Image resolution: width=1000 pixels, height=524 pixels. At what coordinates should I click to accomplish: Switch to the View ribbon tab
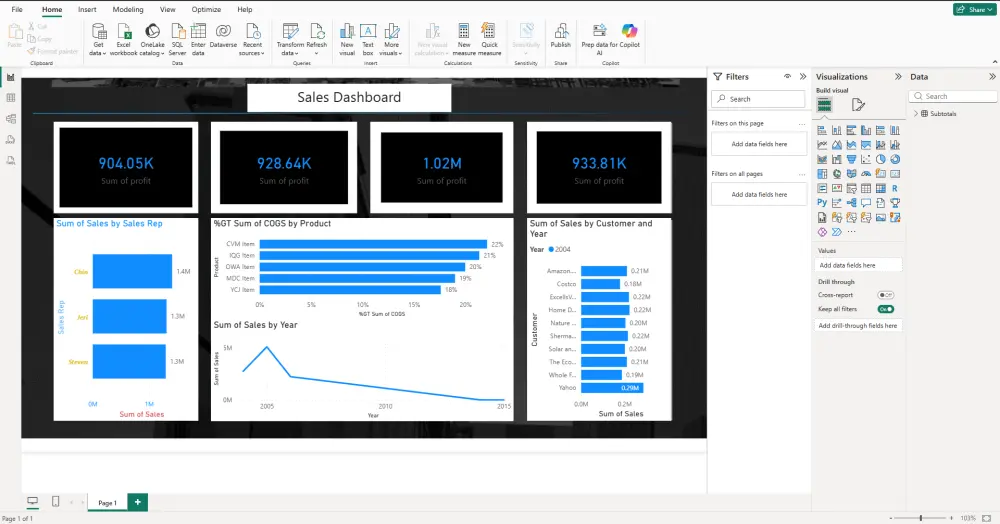(168, 10)
